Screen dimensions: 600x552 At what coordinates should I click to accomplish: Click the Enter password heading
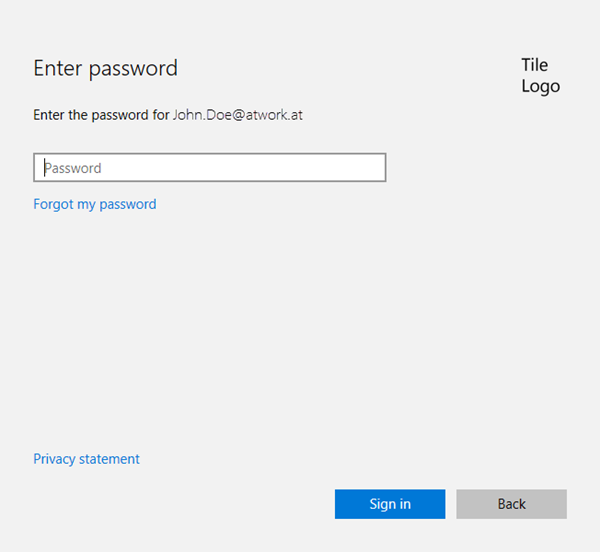click(x=105, y=68)
